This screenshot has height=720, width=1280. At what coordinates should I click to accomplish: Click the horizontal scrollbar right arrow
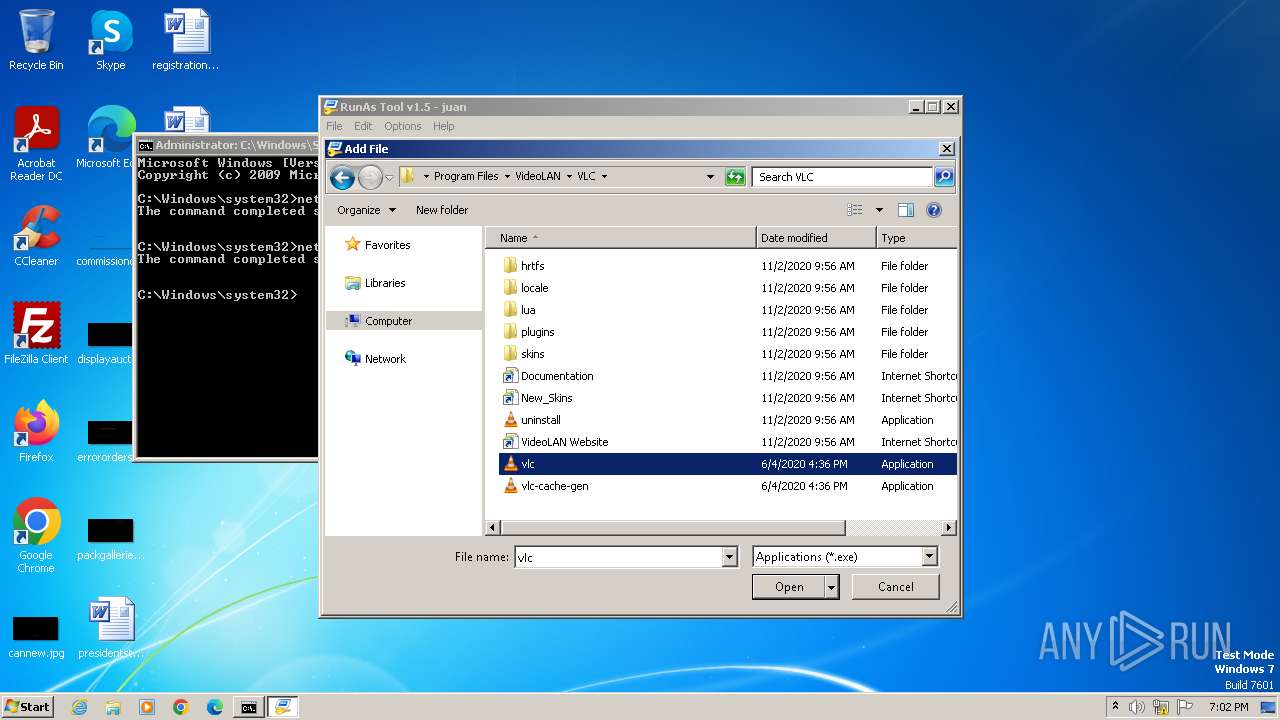(x=949, y=528)
